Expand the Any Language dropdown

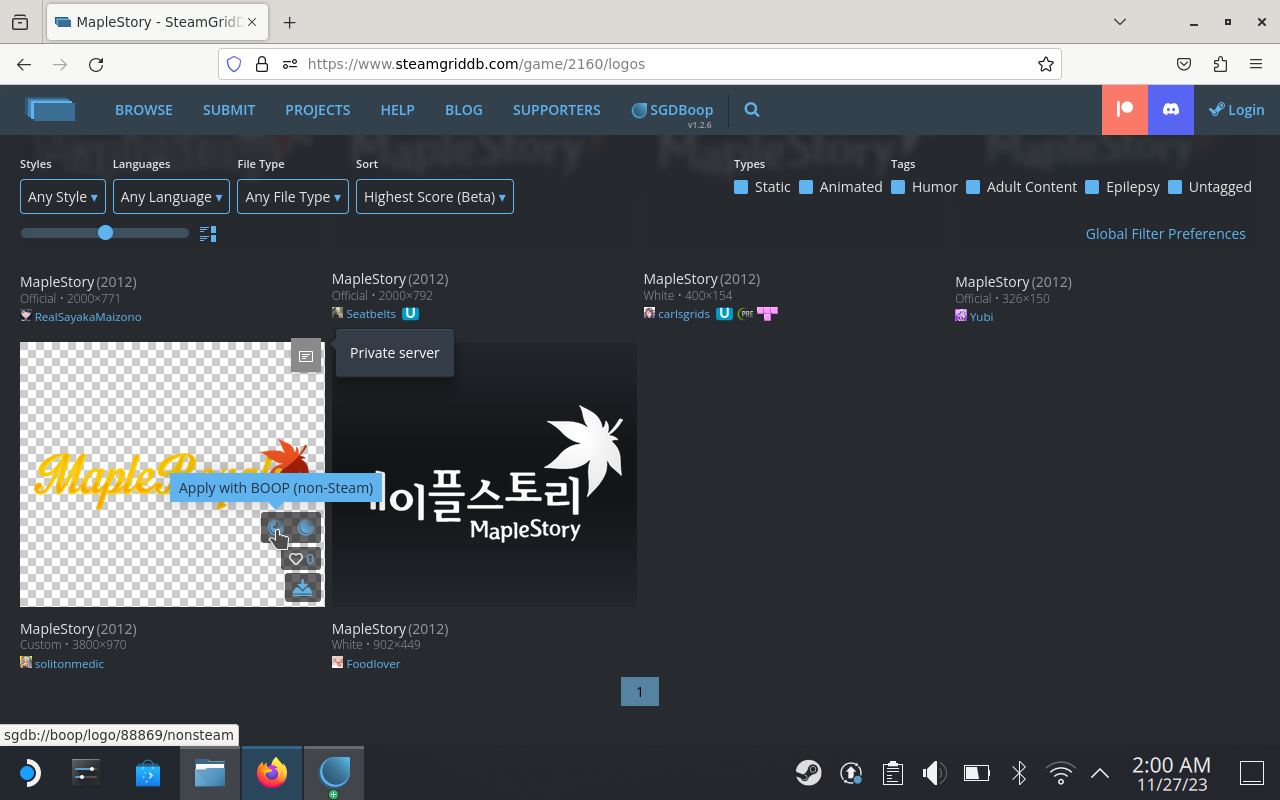[x=171, y=197]
